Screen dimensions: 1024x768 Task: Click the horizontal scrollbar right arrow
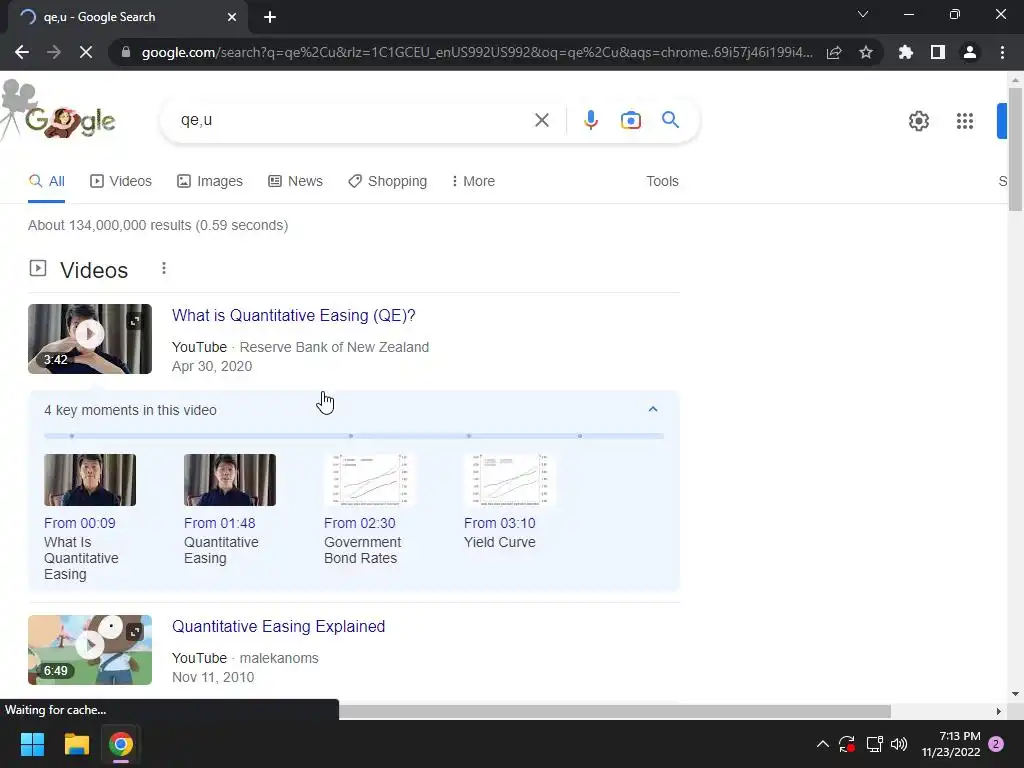[x=999, y=711]
